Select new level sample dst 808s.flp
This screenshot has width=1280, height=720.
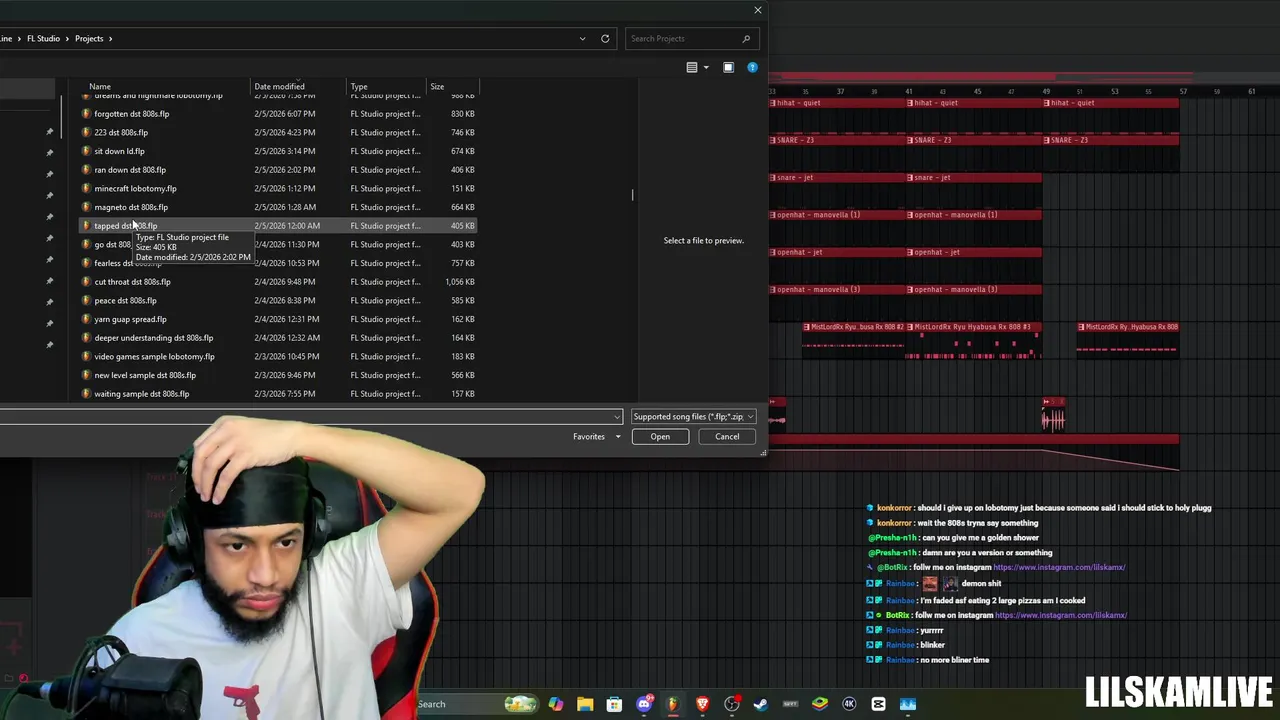pyautogui.click(x=277, y=375)
